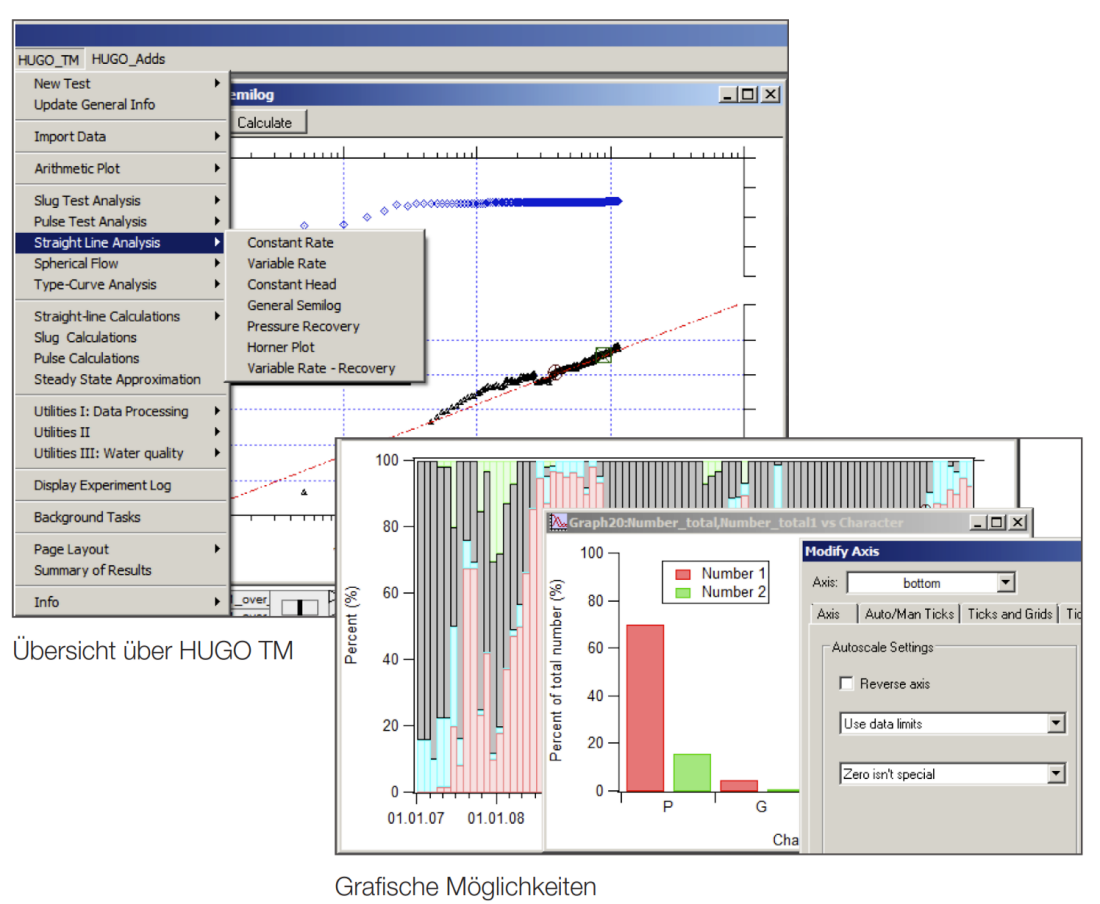The height and width of the screenshot is (904, 1100).
Task: Open the Import Data submenu
Action: tap(121, 137)
